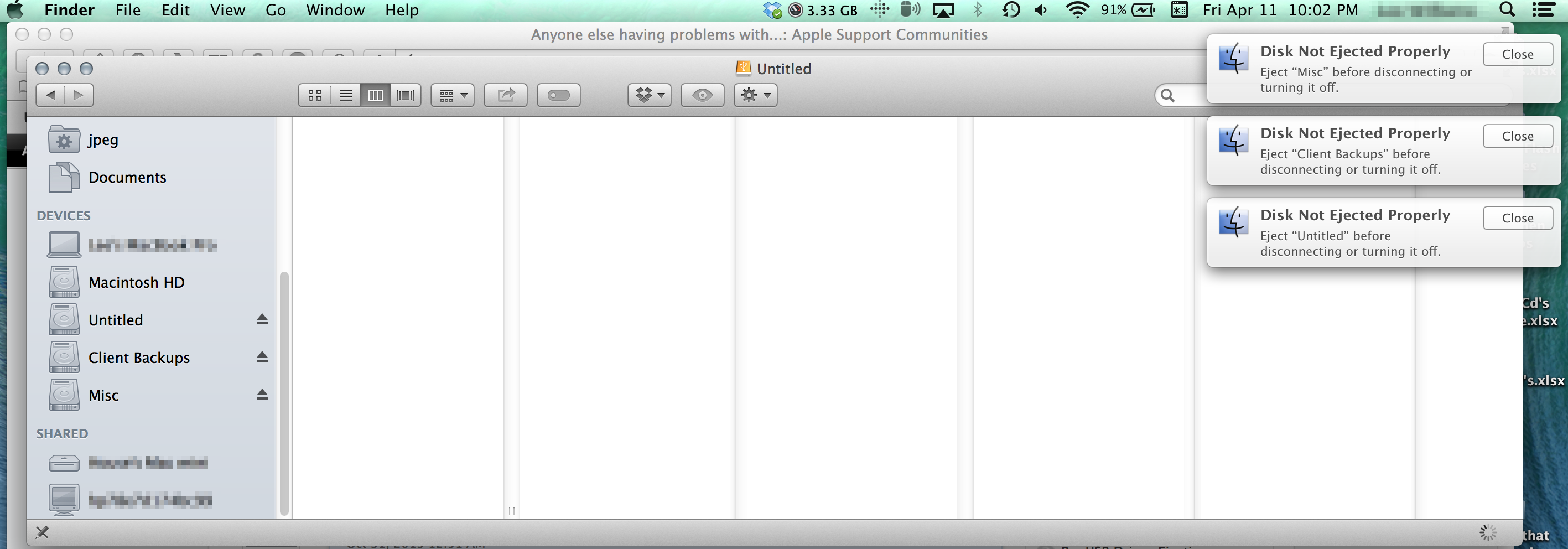This screenshot has height=549, width=1568.
Task: Click the Client Backups notification Finder icon
Action: (x=1234, y=141)
